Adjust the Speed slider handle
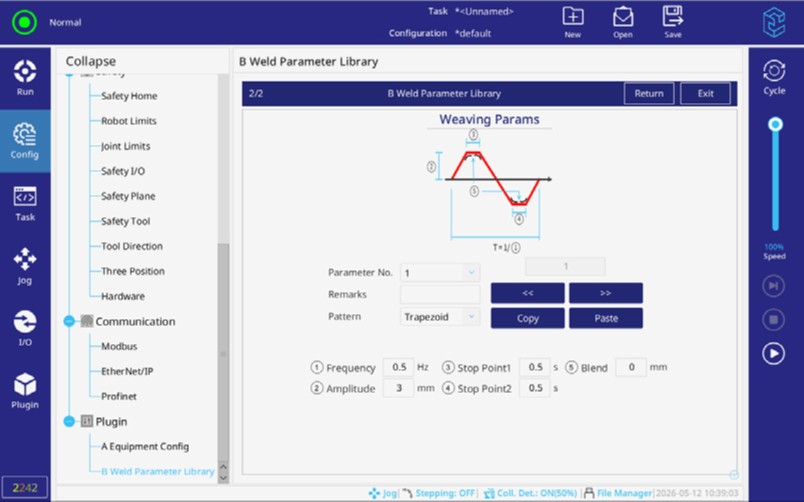Screen dimensions: 804x502 [x=775, y=124]
